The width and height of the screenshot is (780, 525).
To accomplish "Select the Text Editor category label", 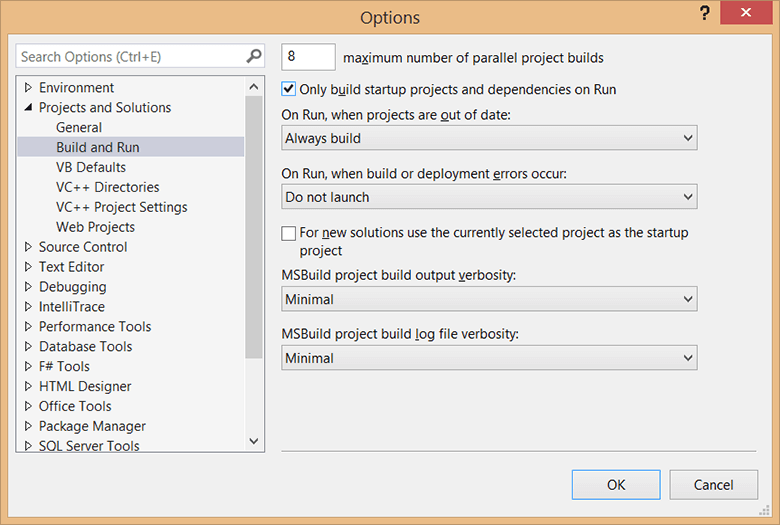I will (71, 267).
